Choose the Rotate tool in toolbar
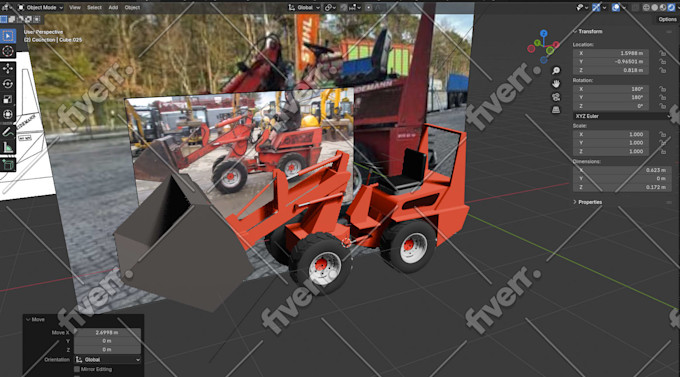This screenshot has height=377, width=680. [8, 84]
